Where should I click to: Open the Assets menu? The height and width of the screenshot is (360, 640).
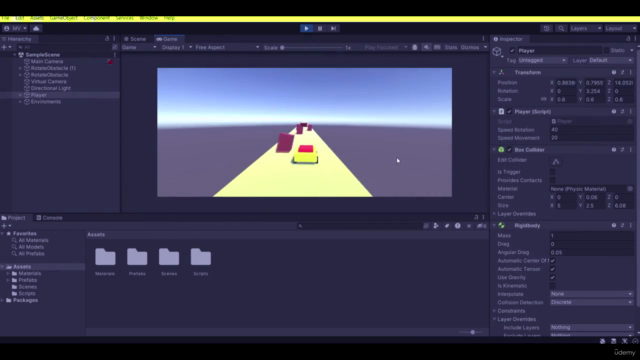pyautogui.click(x=37, y=18)
